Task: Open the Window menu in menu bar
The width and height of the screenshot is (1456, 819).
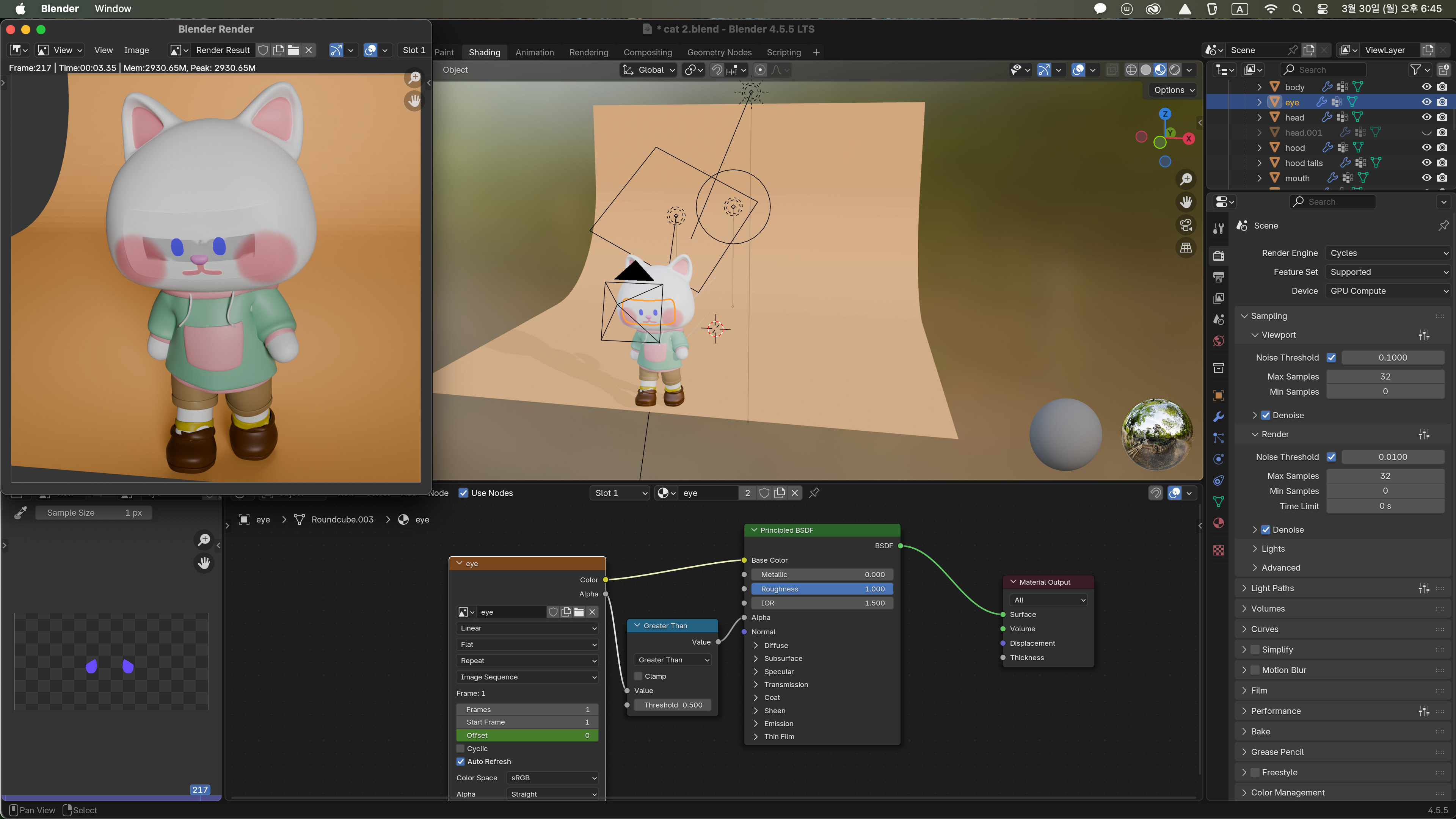Action: click(113, 8)
